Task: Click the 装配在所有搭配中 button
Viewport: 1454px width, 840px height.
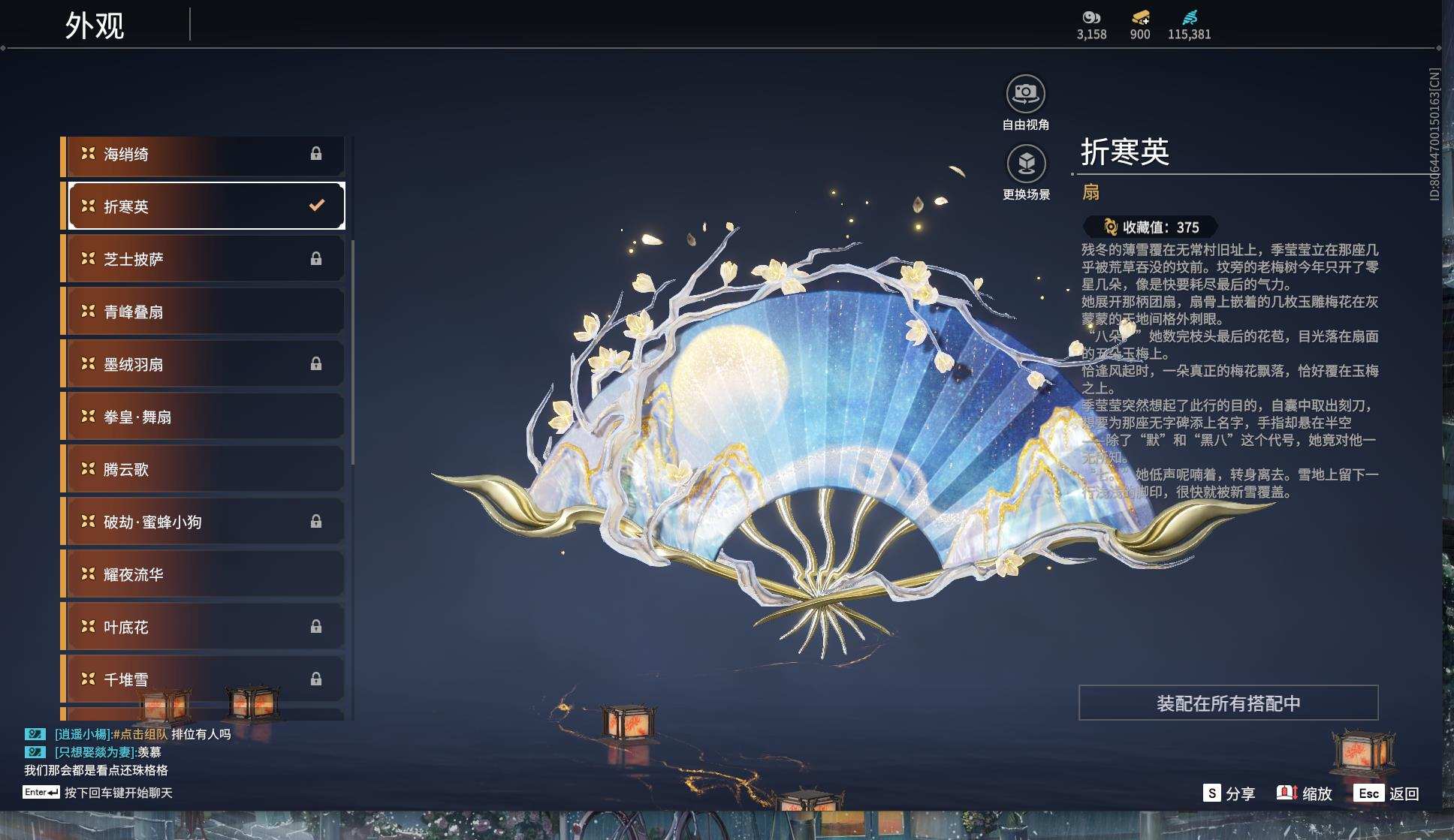Action: [1228, 703]
